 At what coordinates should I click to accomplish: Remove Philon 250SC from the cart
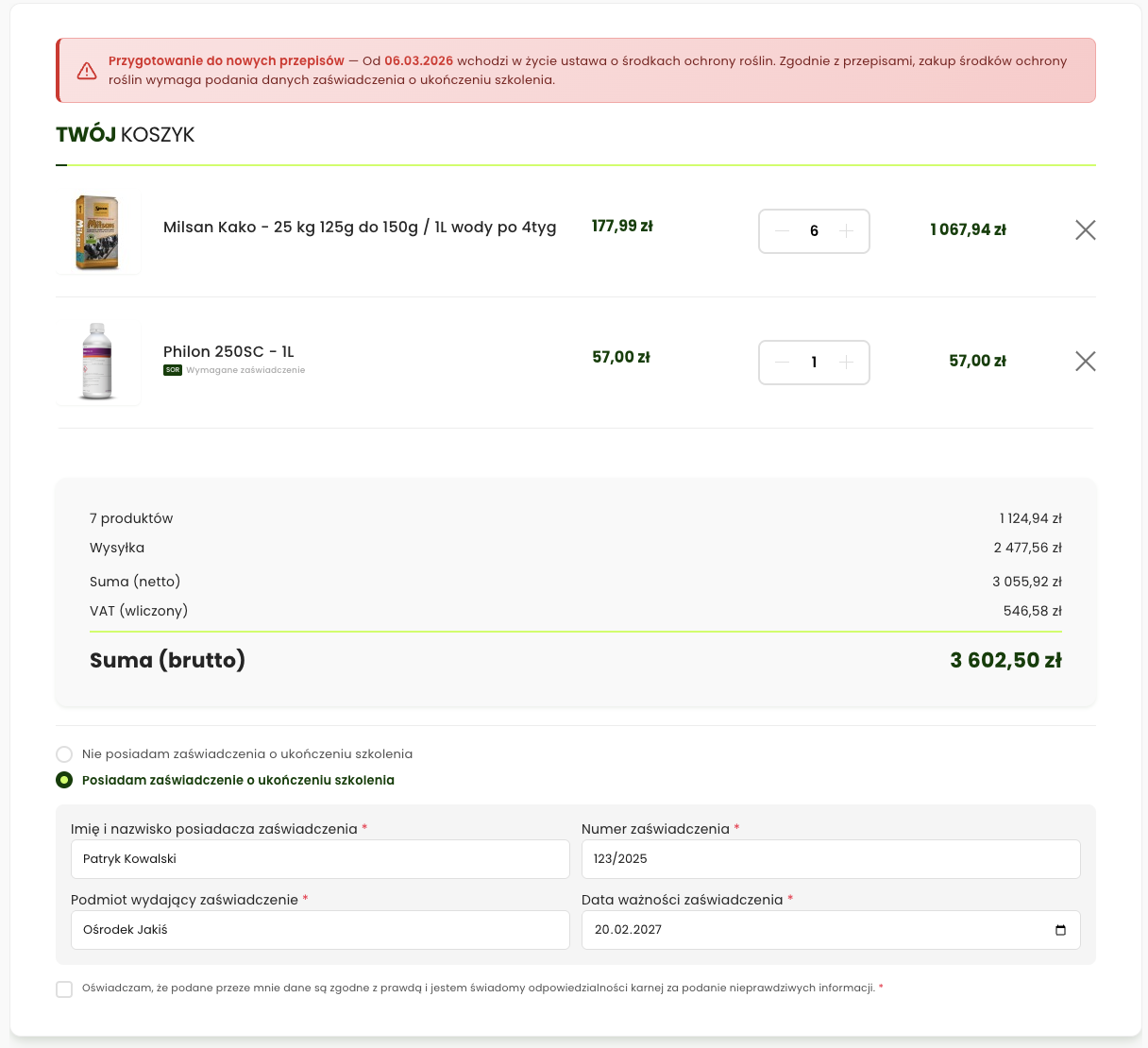[1085, 362]
